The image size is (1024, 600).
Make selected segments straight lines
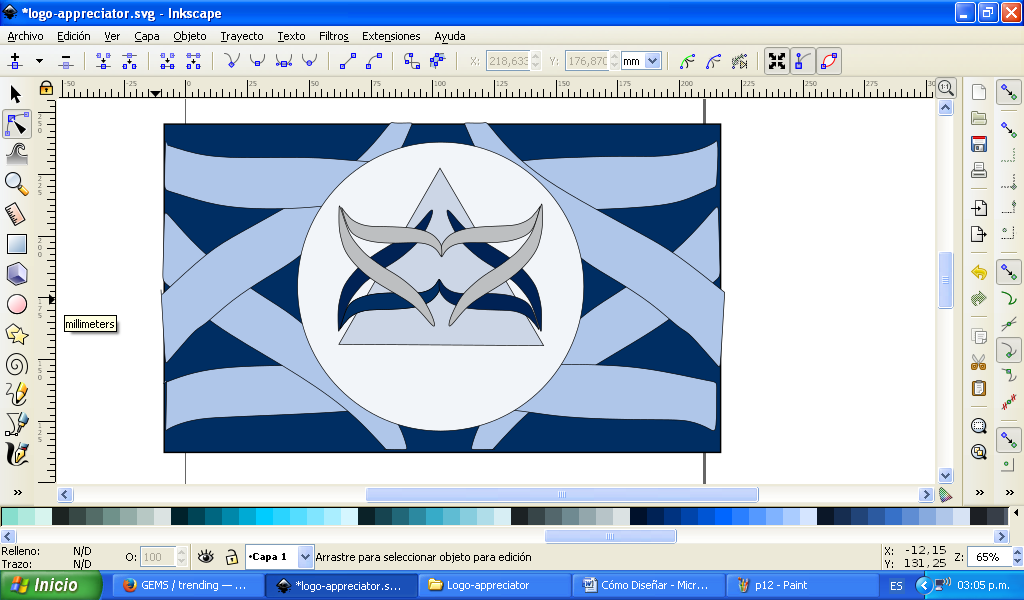coord(347,61)
